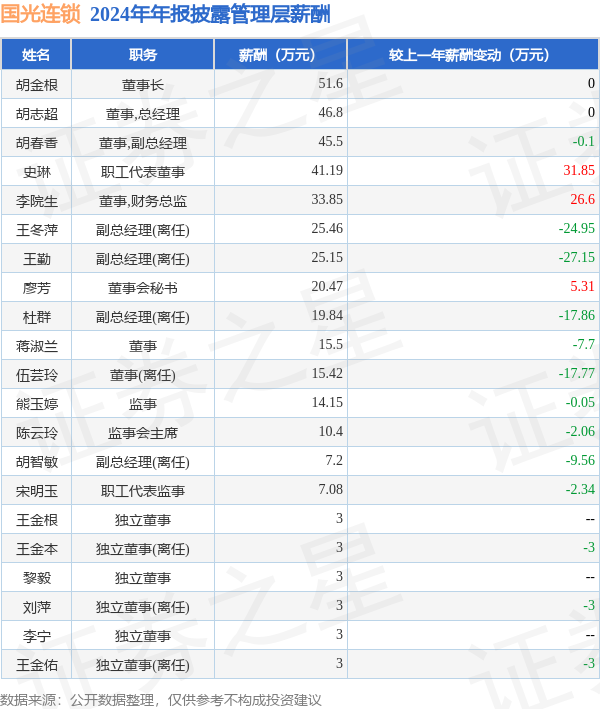Image resolution: width=600 pixels, height=709 pixels.
Task: Click the name 黎毅
Action: 37,577
